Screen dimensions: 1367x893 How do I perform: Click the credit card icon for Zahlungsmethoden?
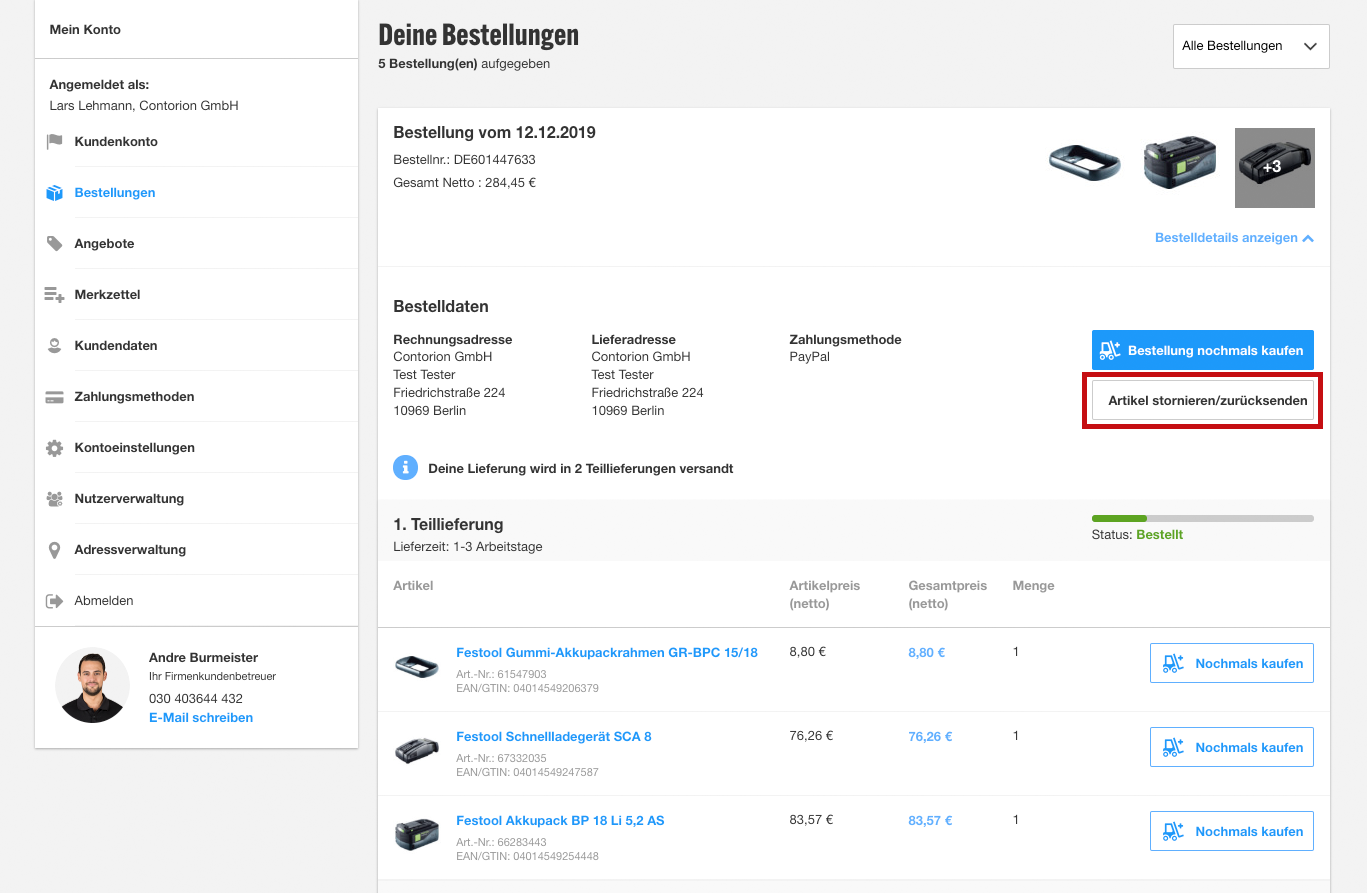click(54, 397)
